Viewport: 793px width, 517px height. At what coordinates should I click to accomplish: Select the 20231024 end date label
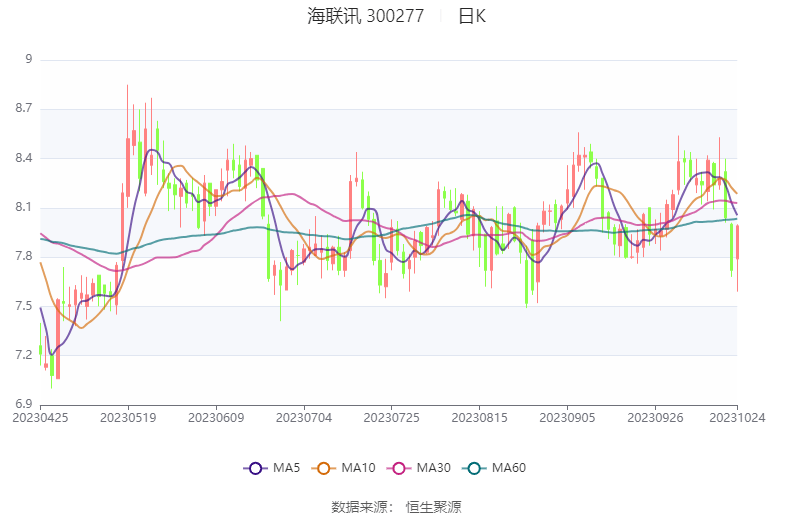pos(737,417)
